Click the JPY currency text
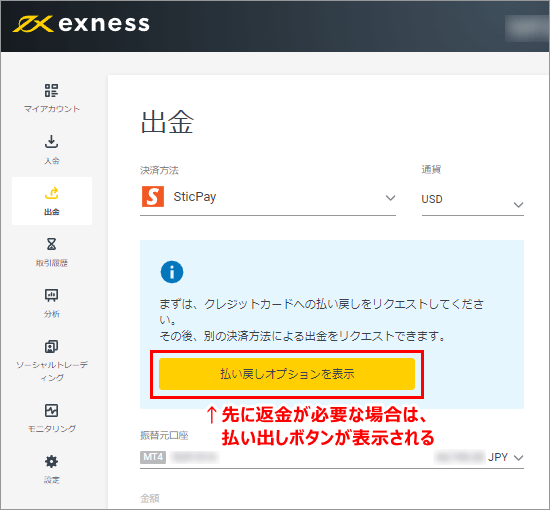The image size is (550, 510). pyautogui.click(x=498, y=457)
